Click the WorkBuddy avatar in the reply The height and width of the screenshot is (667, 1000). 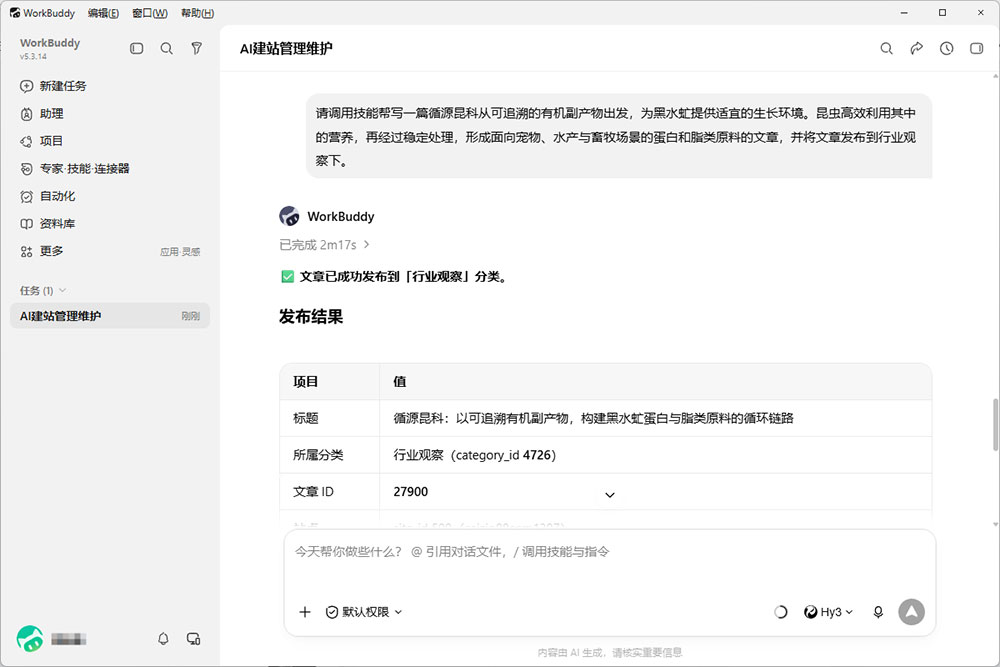290,216
